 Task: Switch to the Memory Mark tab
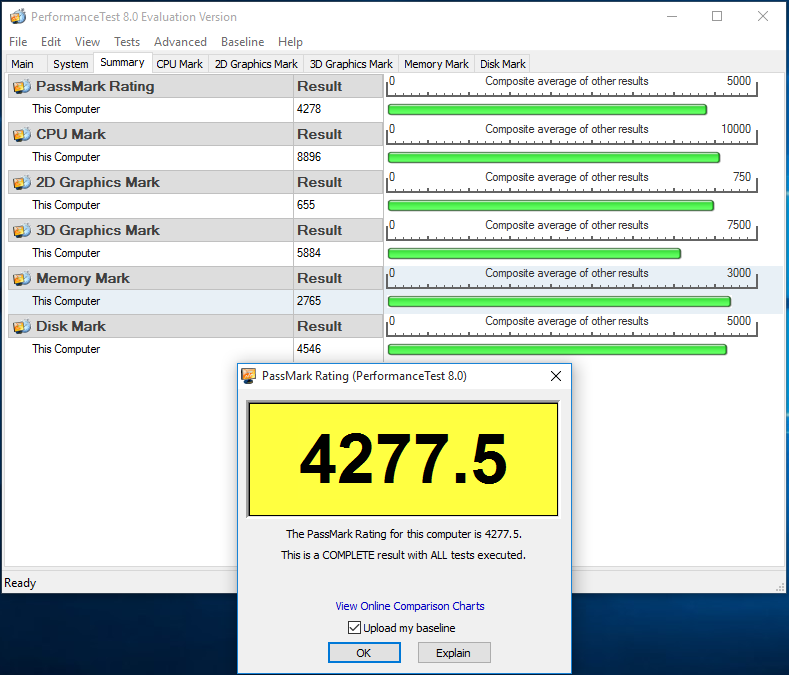[436, 64]
